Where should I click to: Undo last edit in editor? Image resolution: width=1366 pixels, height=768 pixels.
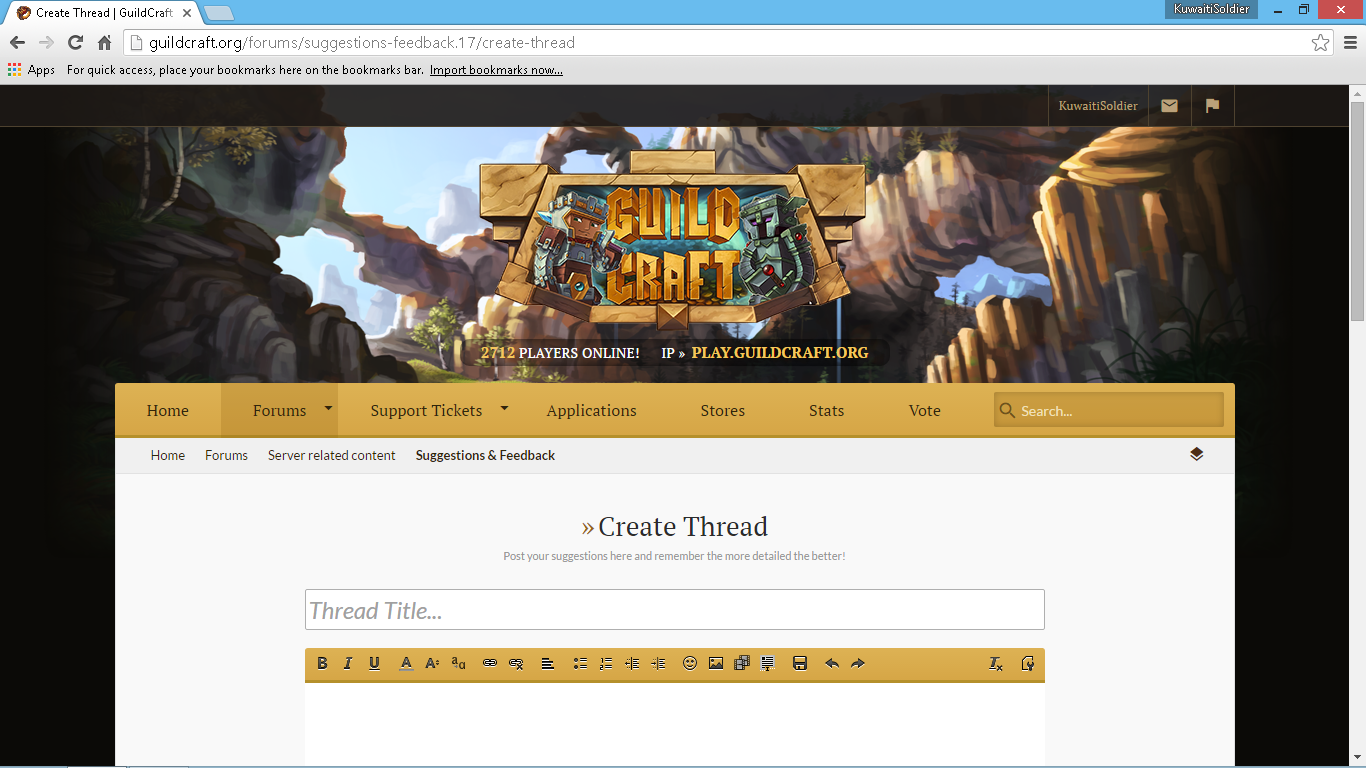coord(832,663)
